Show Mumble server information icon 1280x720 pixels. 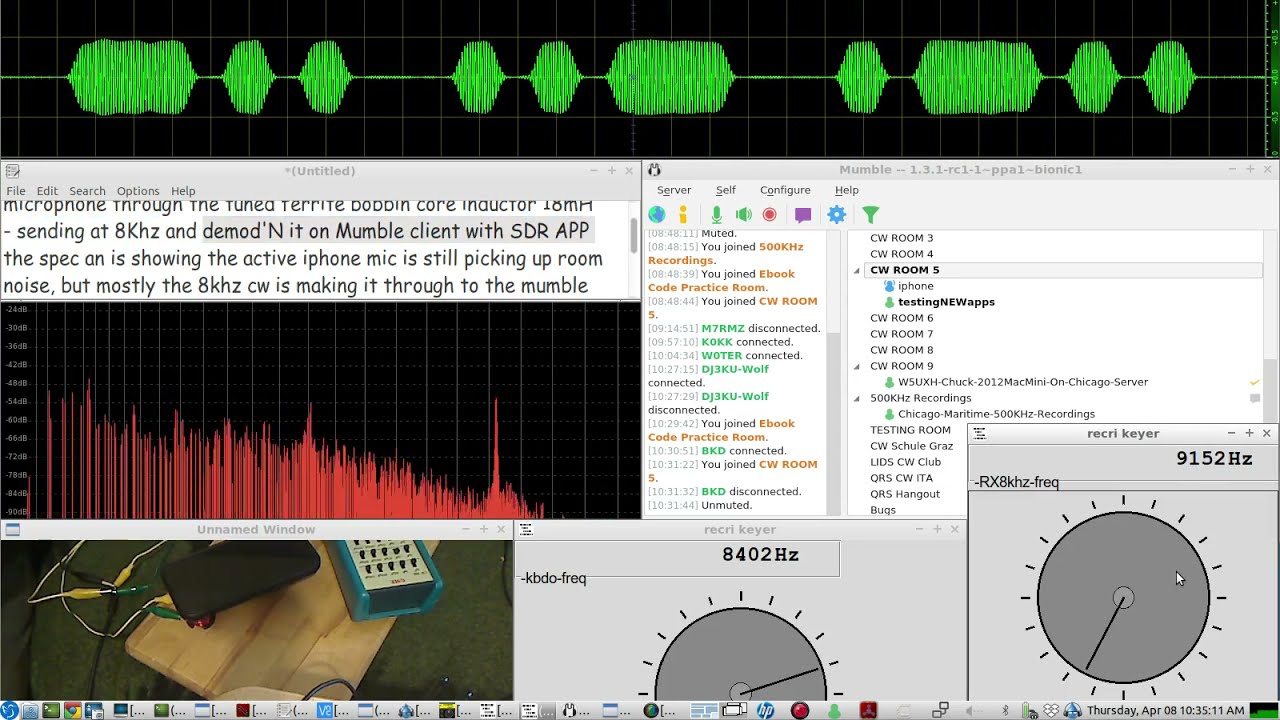(684, 214)
